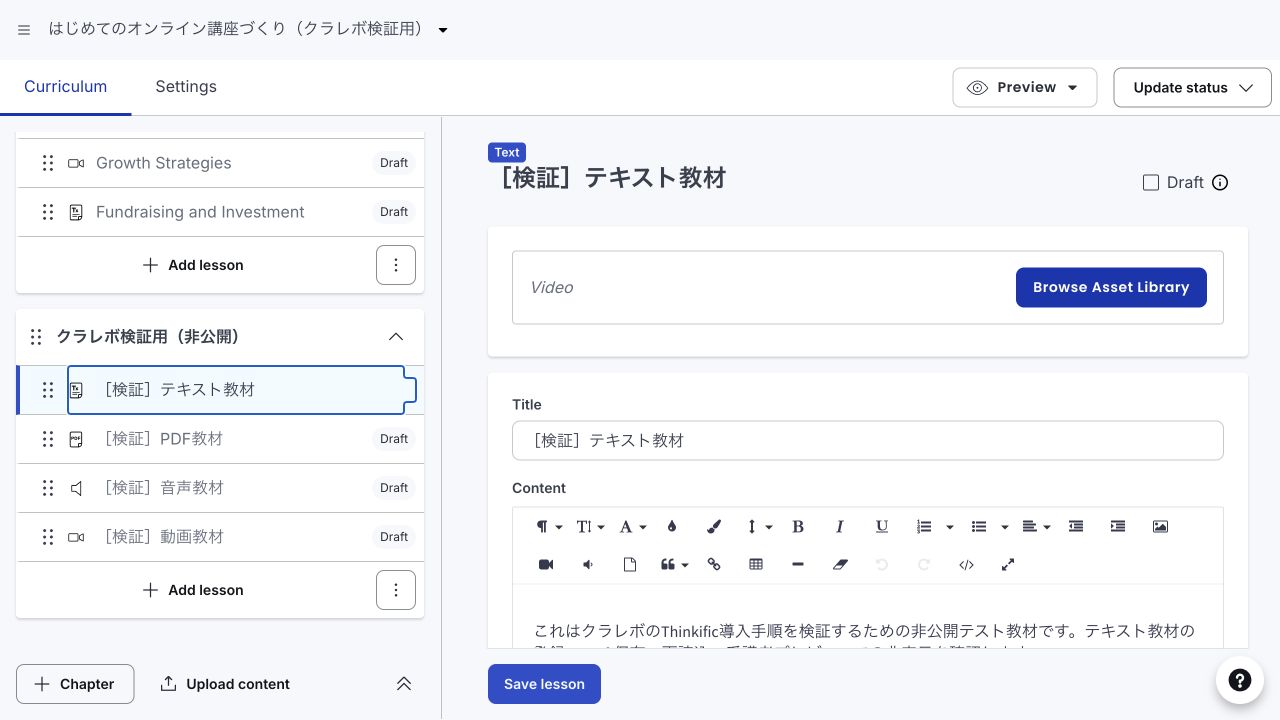Open the paragraph format dropdown
The image size is (1280, 720).
548,527
